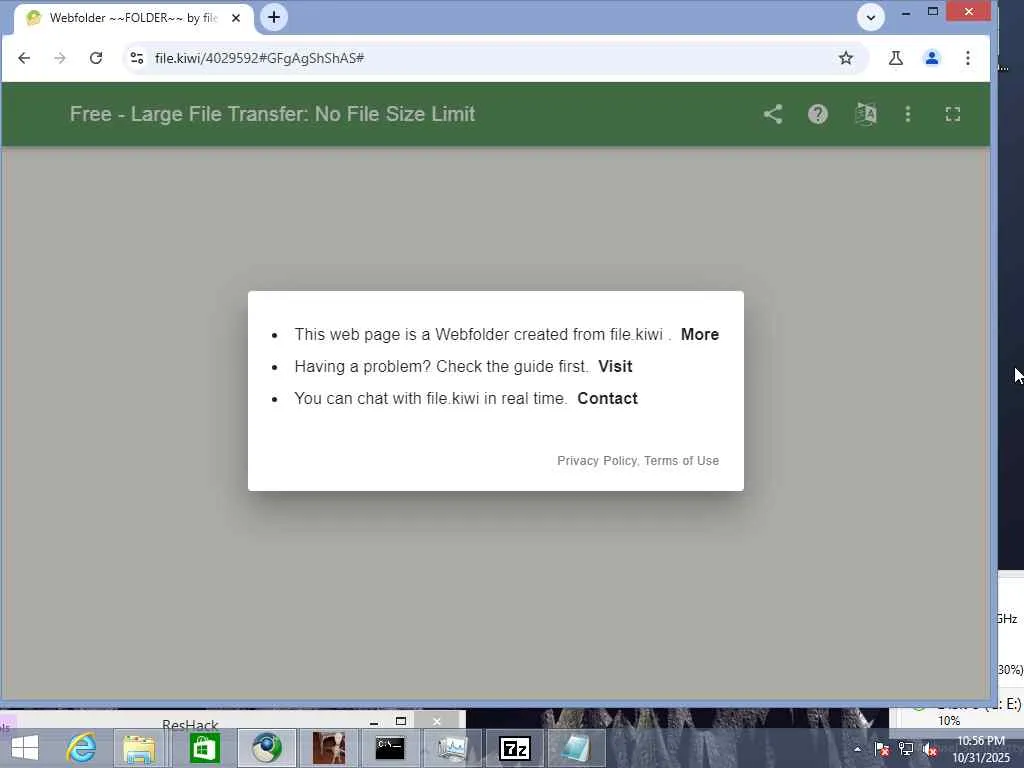Click the Visit guide link
The width and height of the screenshot is (1024, 768).
coord(615,366)
